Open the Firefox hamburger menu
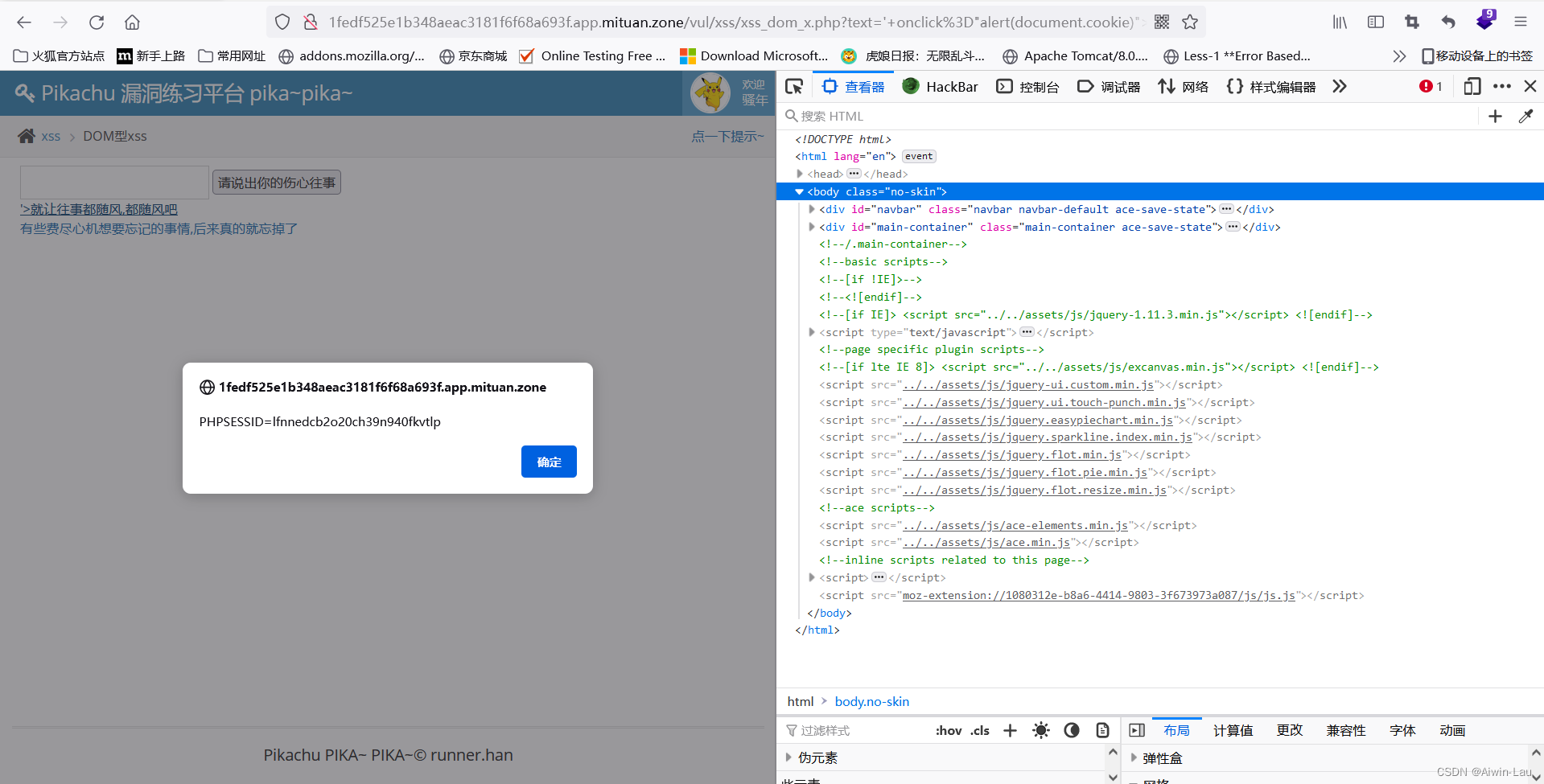Image resolution: width=1544 pixels, height=784 pixels. point(1521,23)
